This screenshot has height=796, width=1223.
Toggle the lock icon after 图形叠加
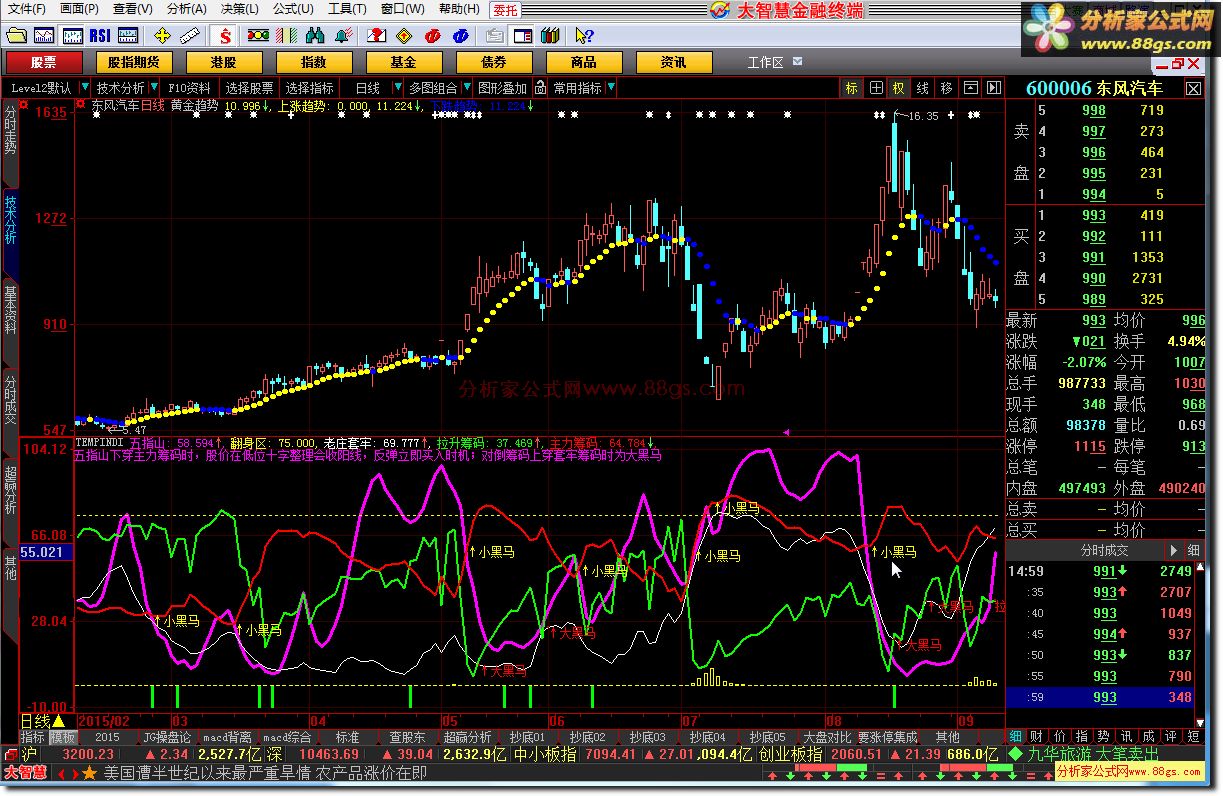click(540, 88)
